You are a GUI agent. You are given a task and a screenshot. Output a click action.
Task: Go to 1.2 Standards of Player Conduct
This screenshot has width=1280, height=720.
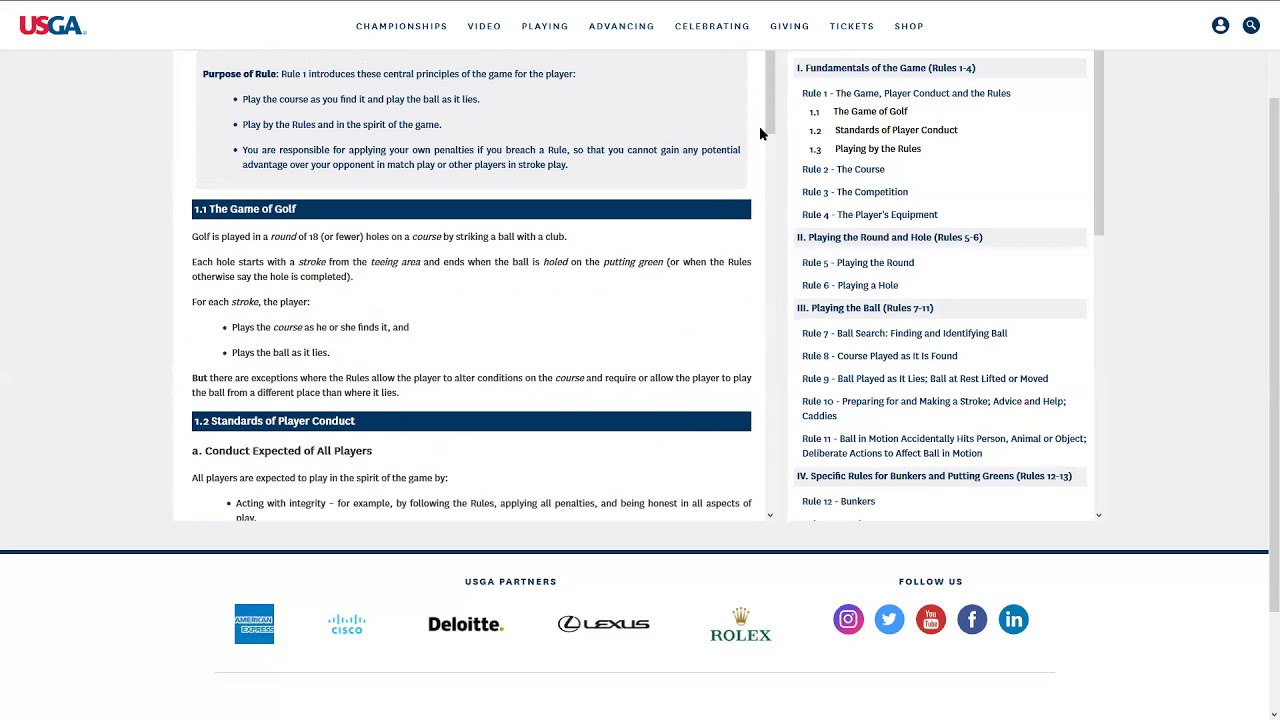point(895,130)
